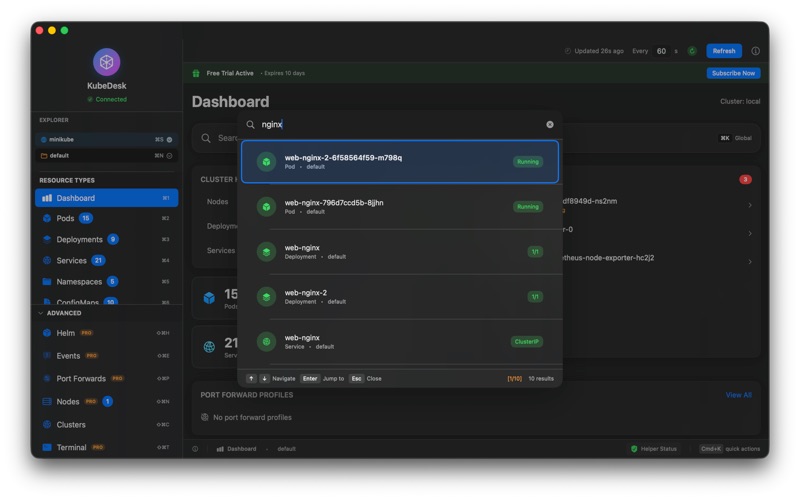Click the Clusters icon in the sidebar
This screenshot has height=500, width=800.
(x=47, y=424)
